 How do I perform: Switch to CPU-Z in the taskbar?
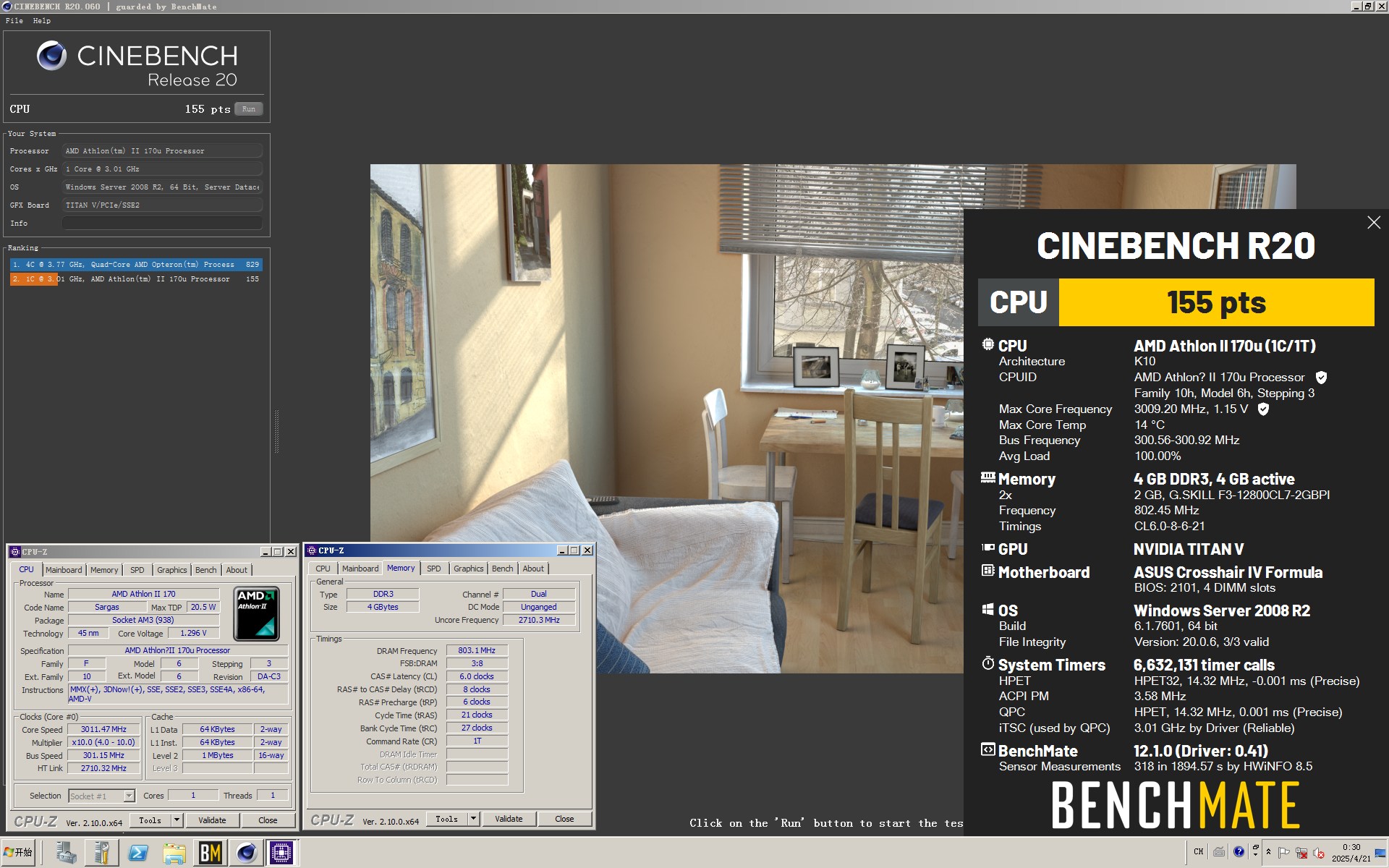click(x=281, y=853)
